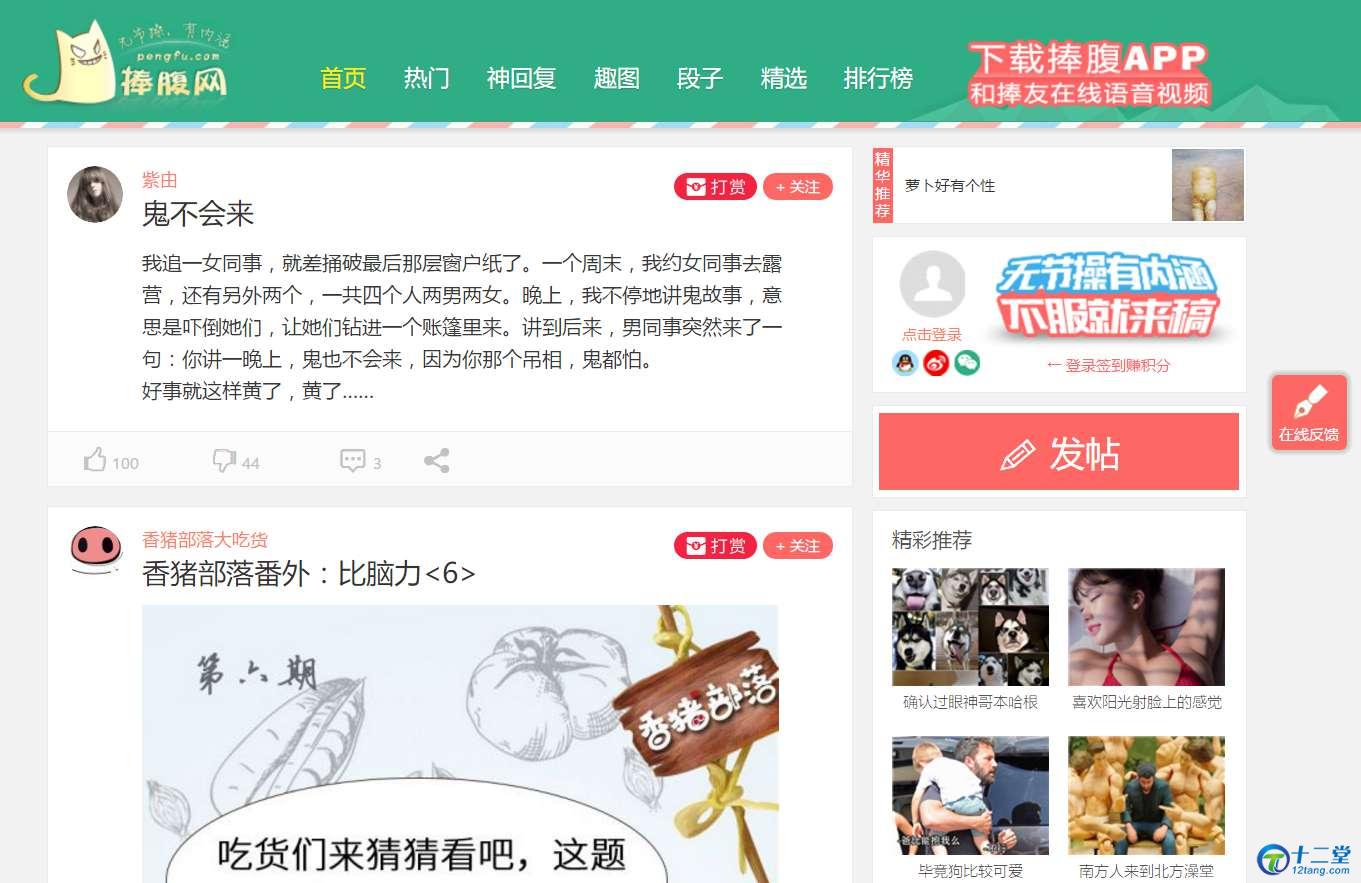Click the 点击登录 login link
Screen dimensions: 1361x883
[932, 335]
